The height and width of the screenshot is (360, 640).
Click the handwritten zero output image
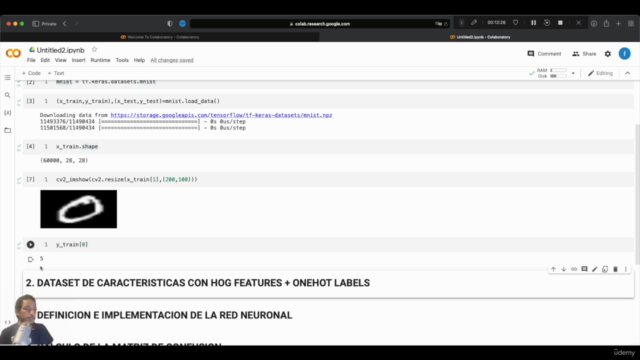coord(78,209)
